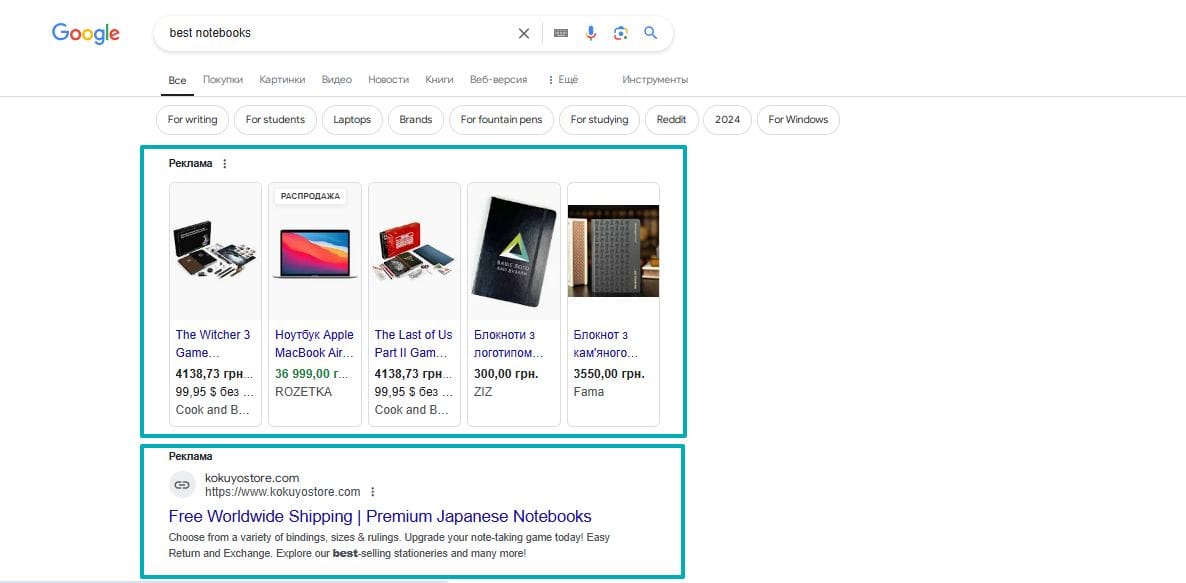Open the Apple MacBook Air product image
The image size is (1186, 583).
(315, 253)
